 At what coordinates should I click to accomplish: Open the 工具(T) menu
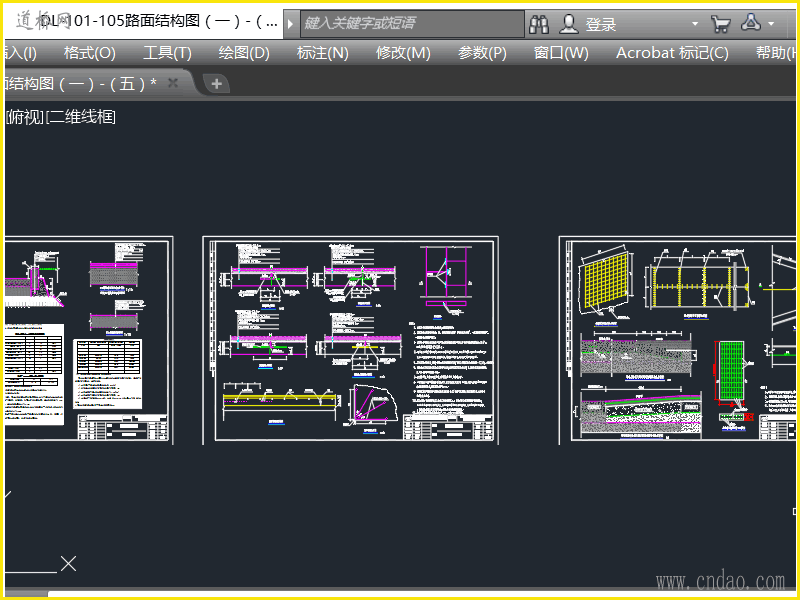167,53
